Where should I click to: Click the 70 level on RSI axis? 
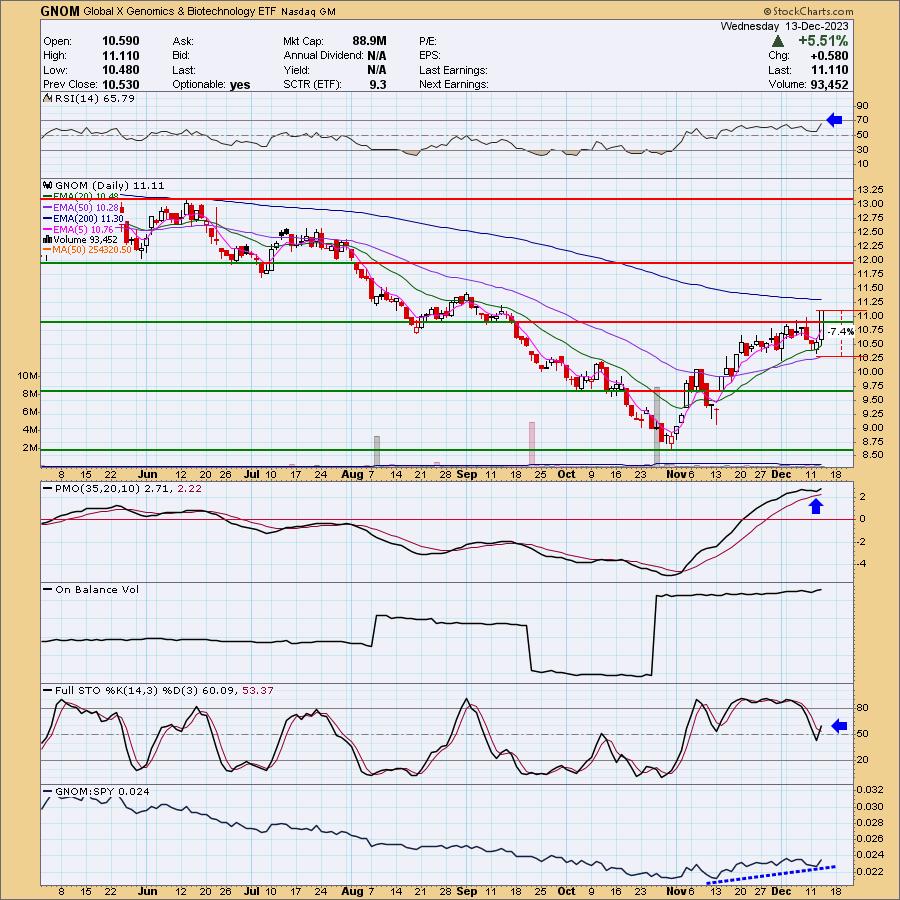pyautogui.click(x=862, y=120)
